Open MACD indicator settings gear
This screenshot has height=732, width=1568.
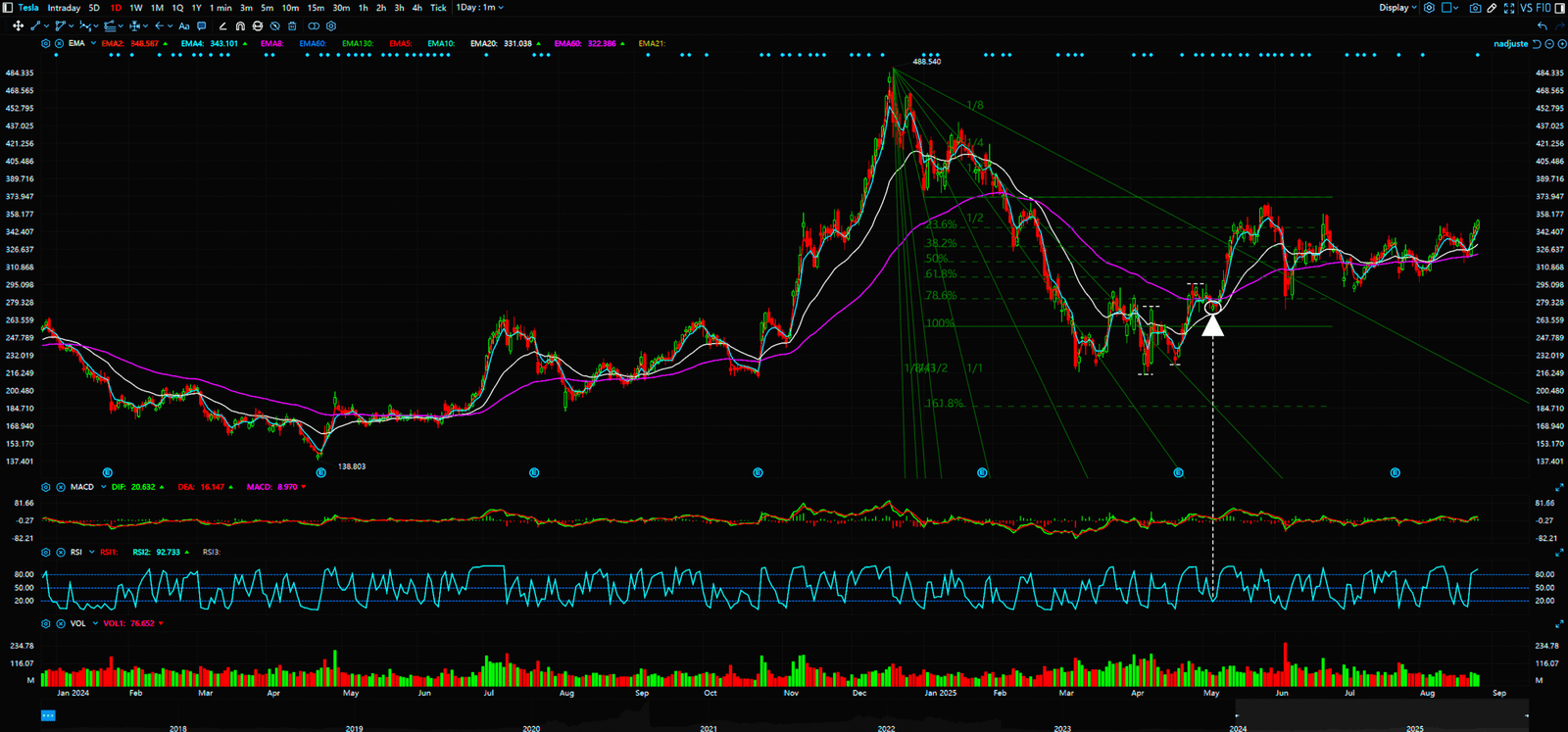pos(46,487)
